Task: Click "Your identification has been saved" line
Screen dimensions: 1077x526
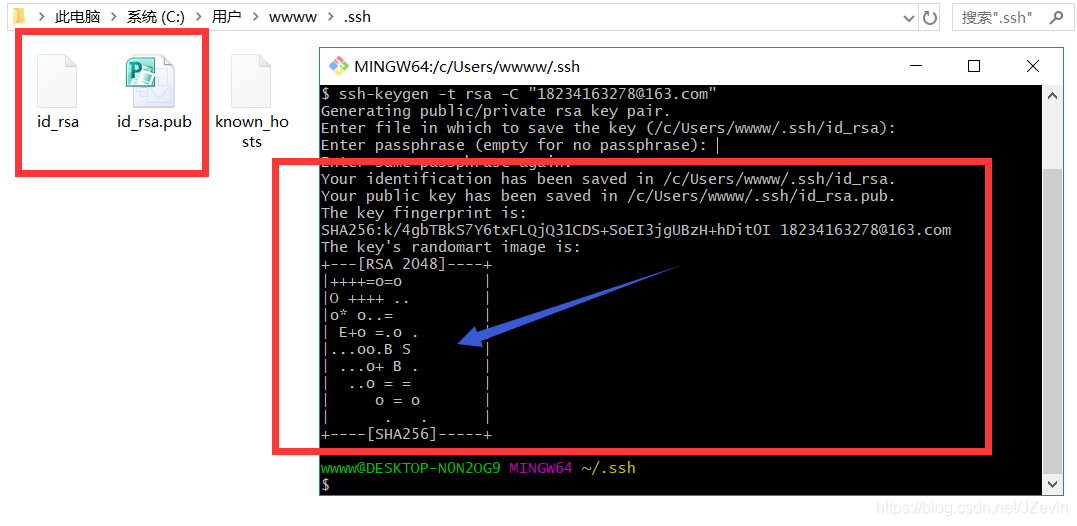Action: point(609,179)
